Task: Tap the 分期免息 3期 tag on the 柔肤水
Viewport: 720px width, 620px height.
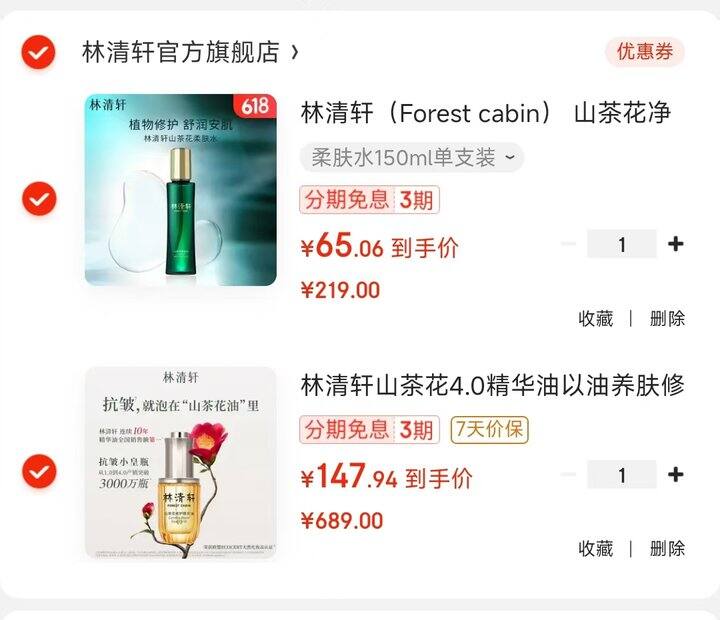Action: pos(370,200)
